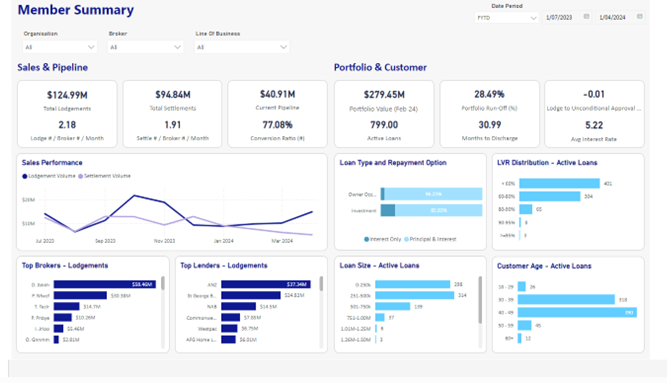Click the 30.99 Months to Discharge value
This screenshot has width=667, height=383.
490,125
